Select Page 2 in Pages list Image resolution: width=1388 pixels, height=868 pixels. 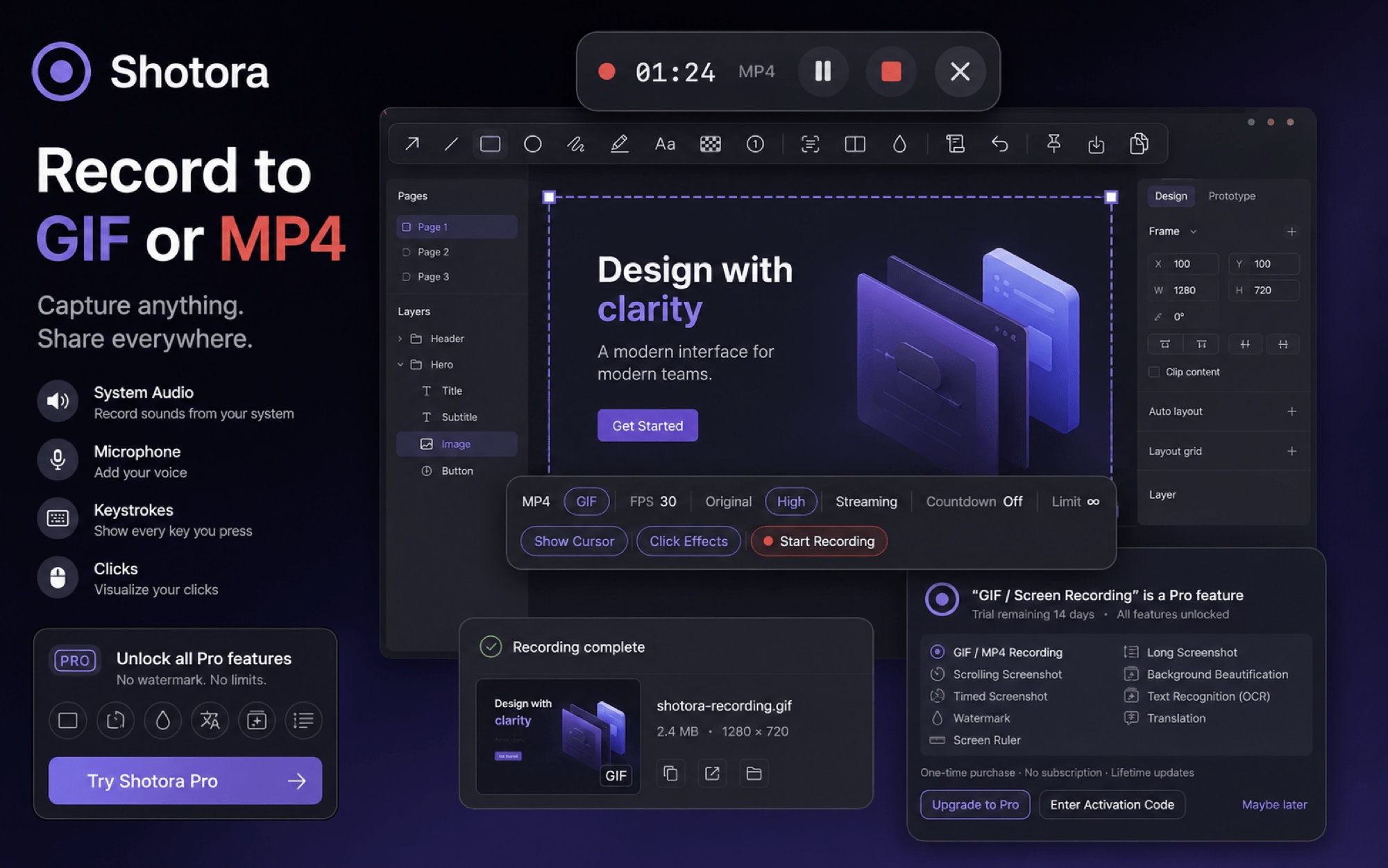pos(457,252)
